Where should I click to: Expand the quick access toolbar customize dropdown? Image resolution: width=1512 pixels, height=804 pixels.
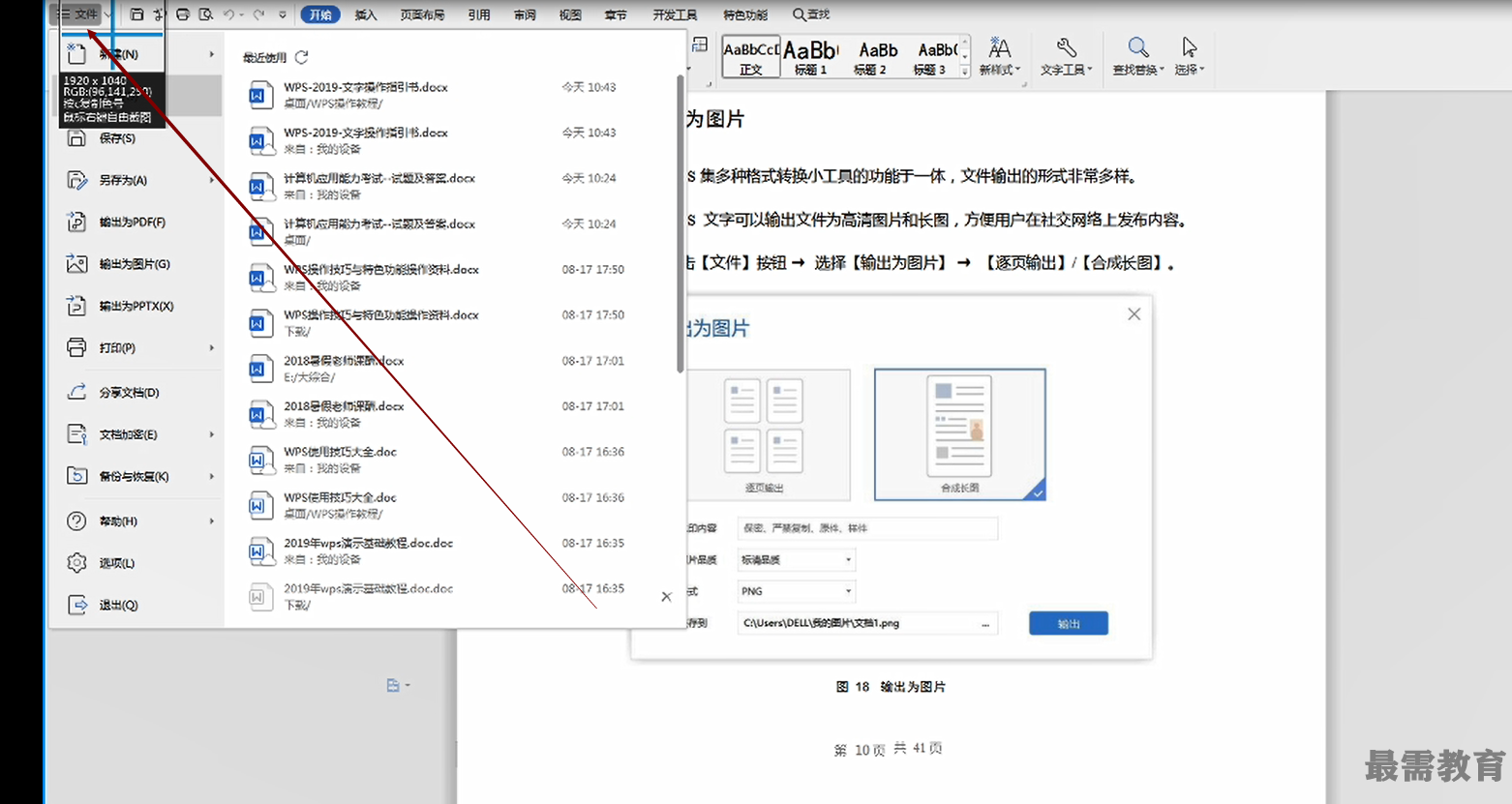pyautogui.click(x=283, y=15)
